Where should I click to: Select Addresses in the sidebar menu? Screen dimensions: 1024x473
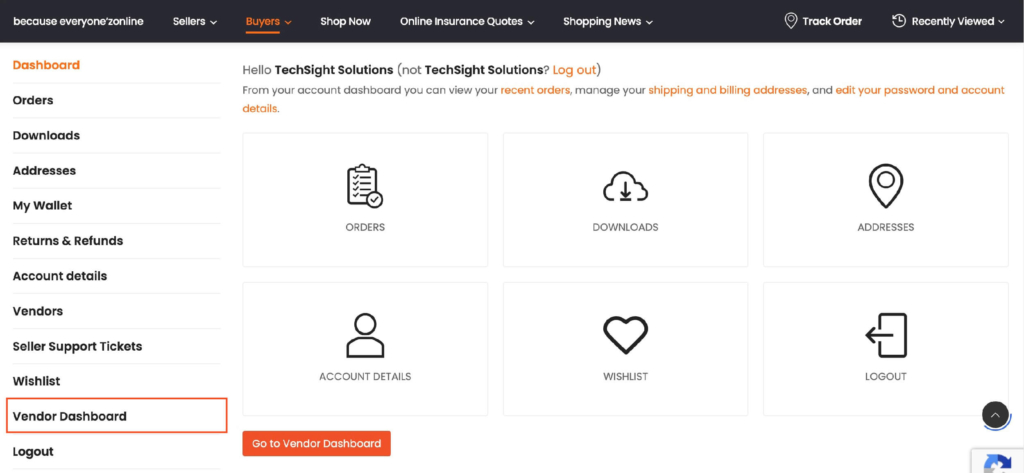44,171
